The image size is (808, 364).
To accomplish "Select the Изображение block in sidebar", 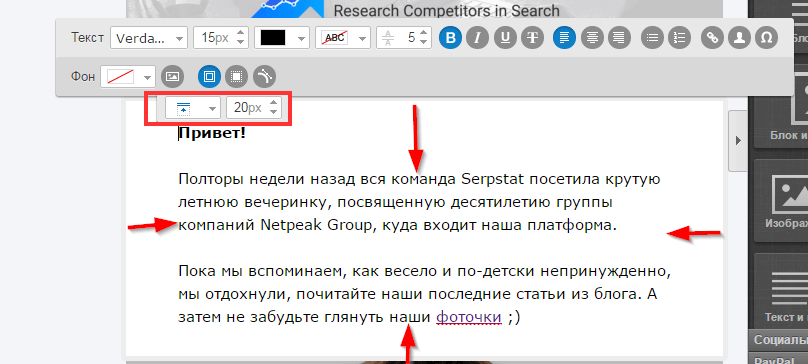I will click(781, 200).
